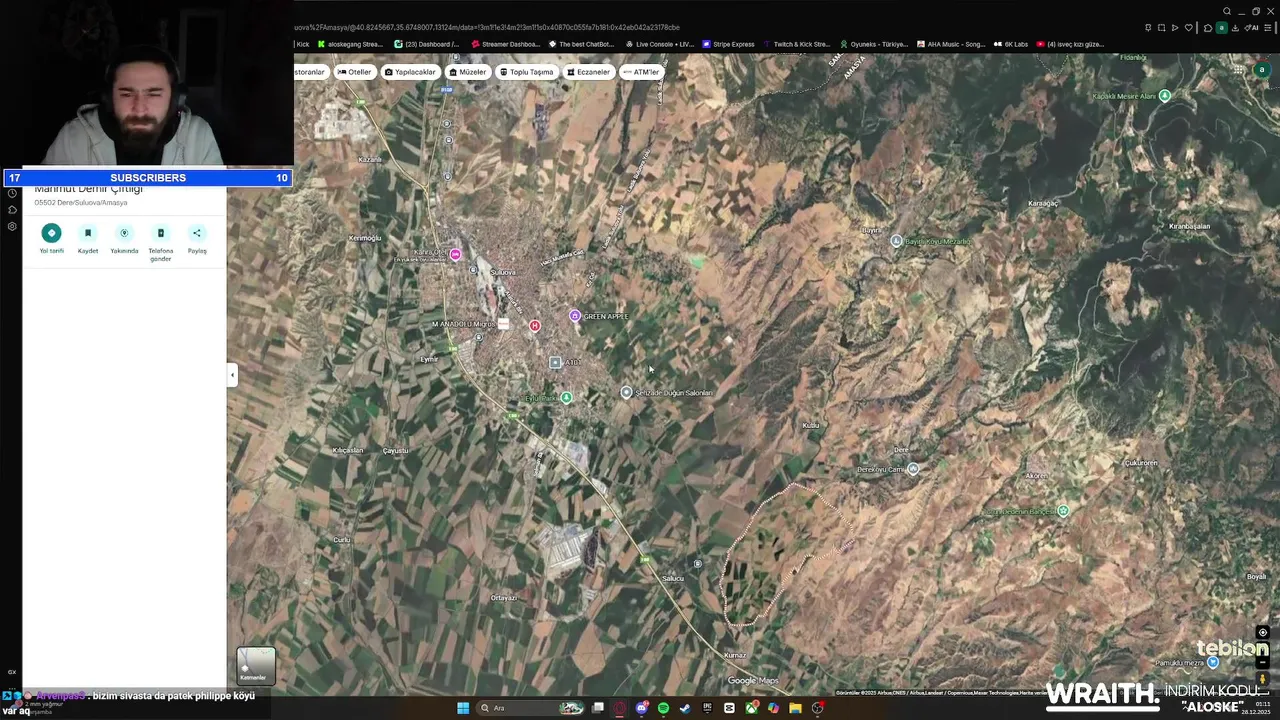
Task: Click the Kıranbaşalan village label
Action: pyautogui.click(x=1190, y=227)
